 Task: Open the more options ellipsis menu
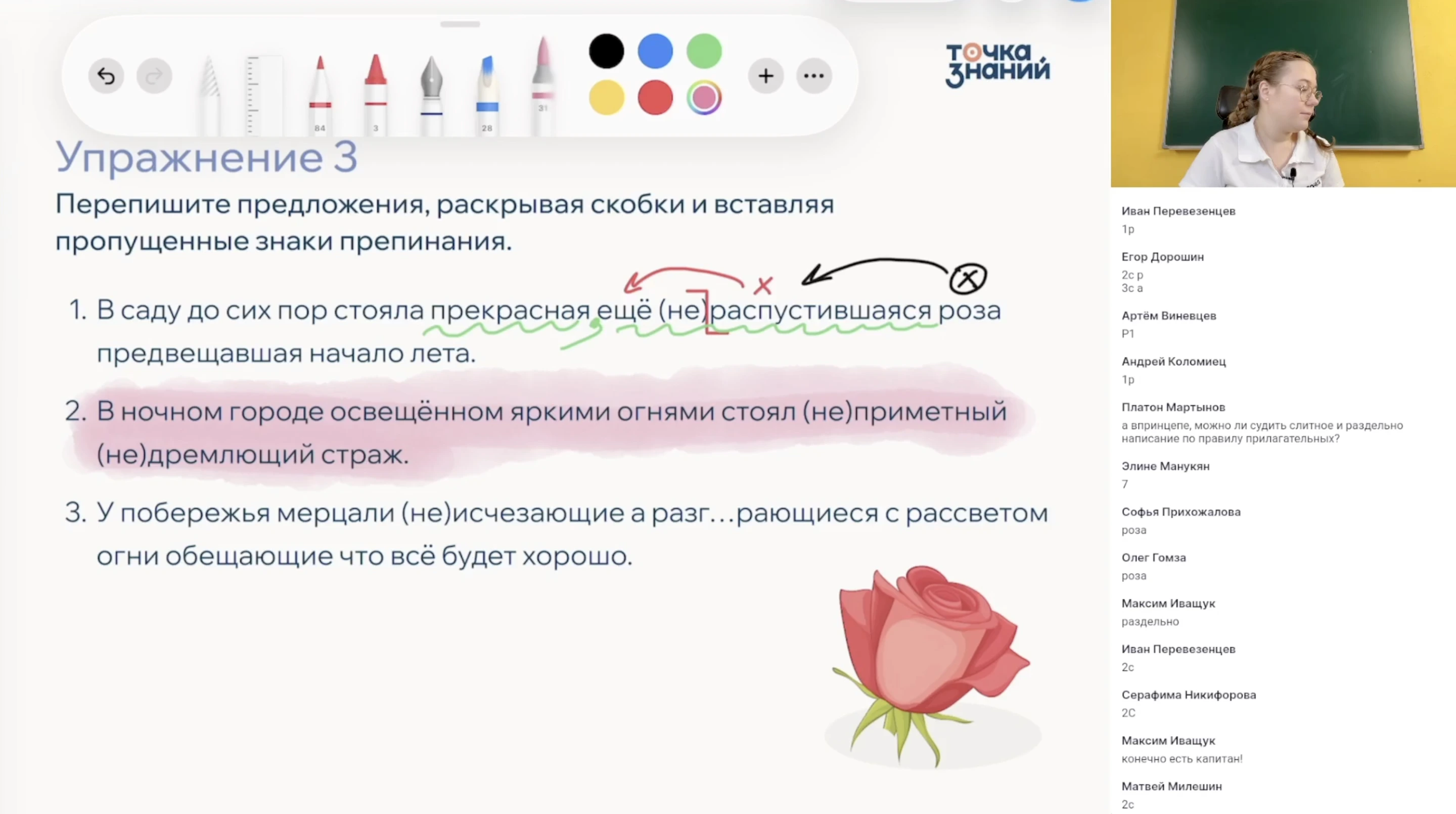tap(814, 76)
